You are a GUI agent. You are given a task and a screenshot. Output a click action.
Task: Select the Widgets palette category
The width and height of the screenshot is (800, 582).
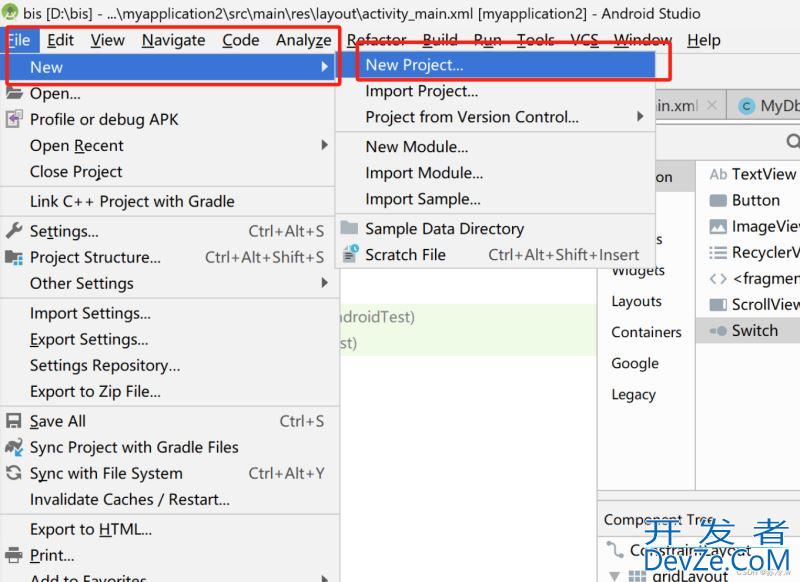tap(638, 270)
